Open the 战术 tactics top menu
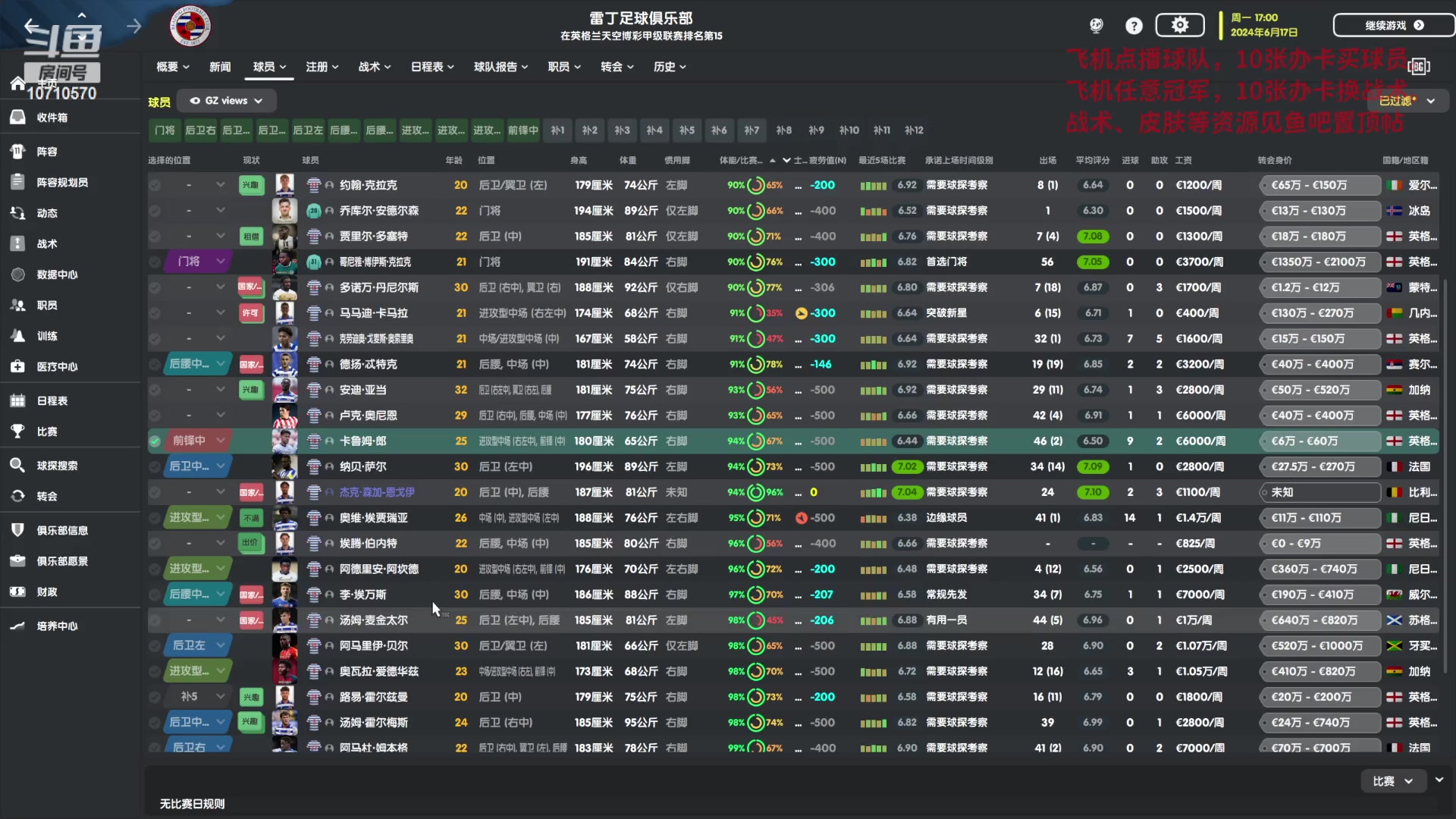1456x819 pixels. point(375,67)
